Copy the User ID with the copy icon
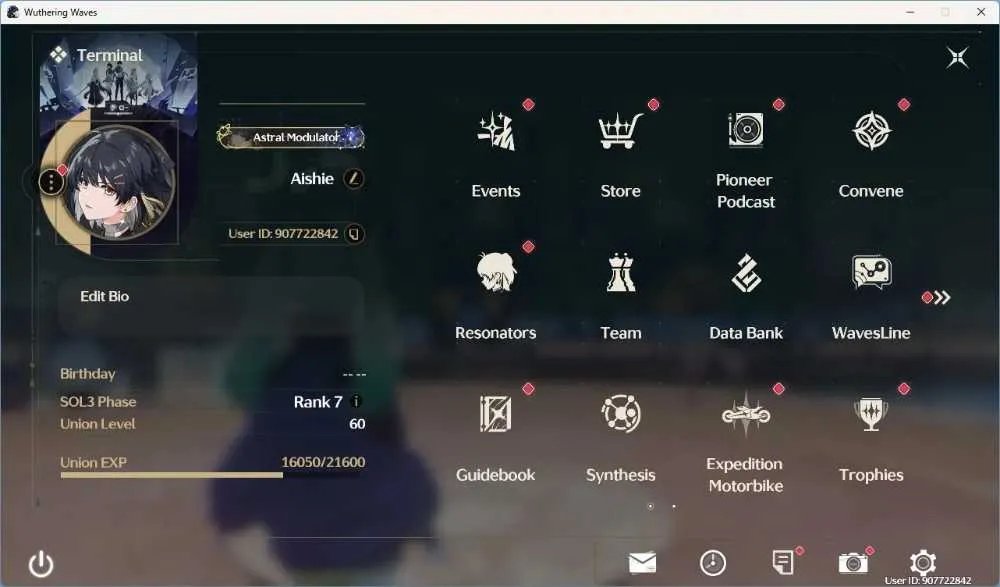This screenshot has width=1000, height=587. pos(354,234)
